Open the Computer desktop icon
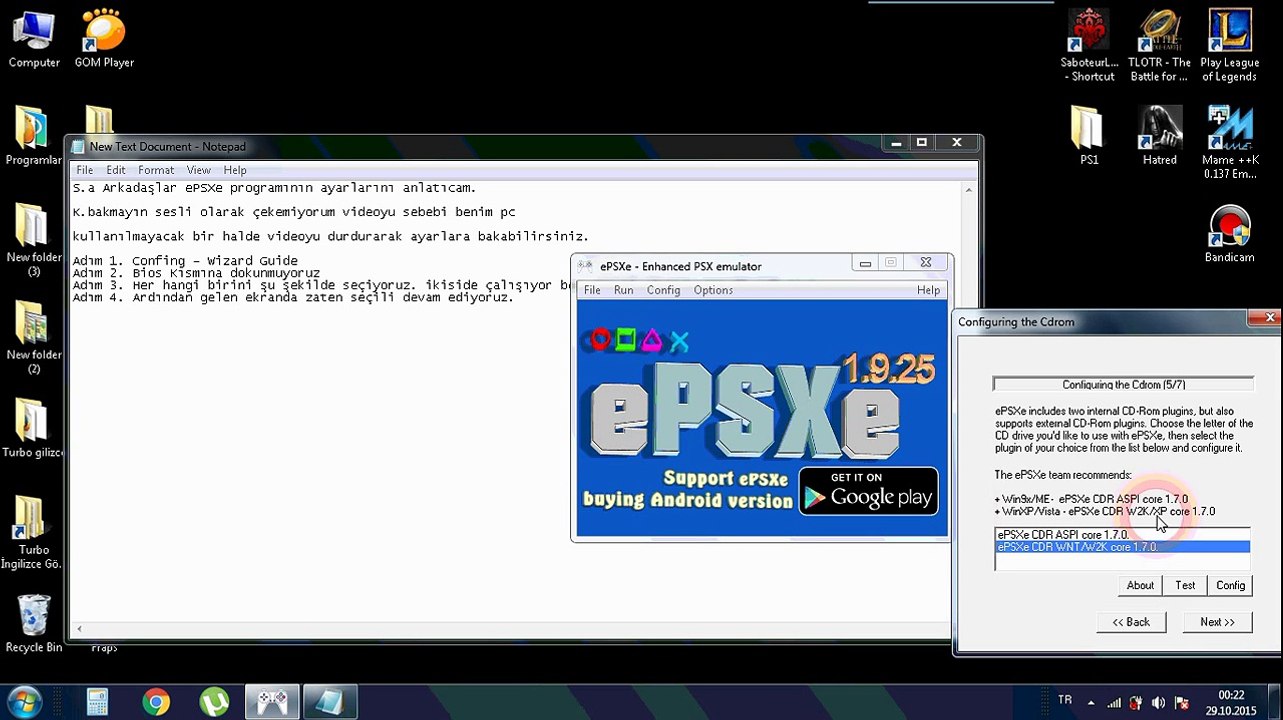Image resolution: width=1283 pixels, height=720 pixels. point(34,40)
